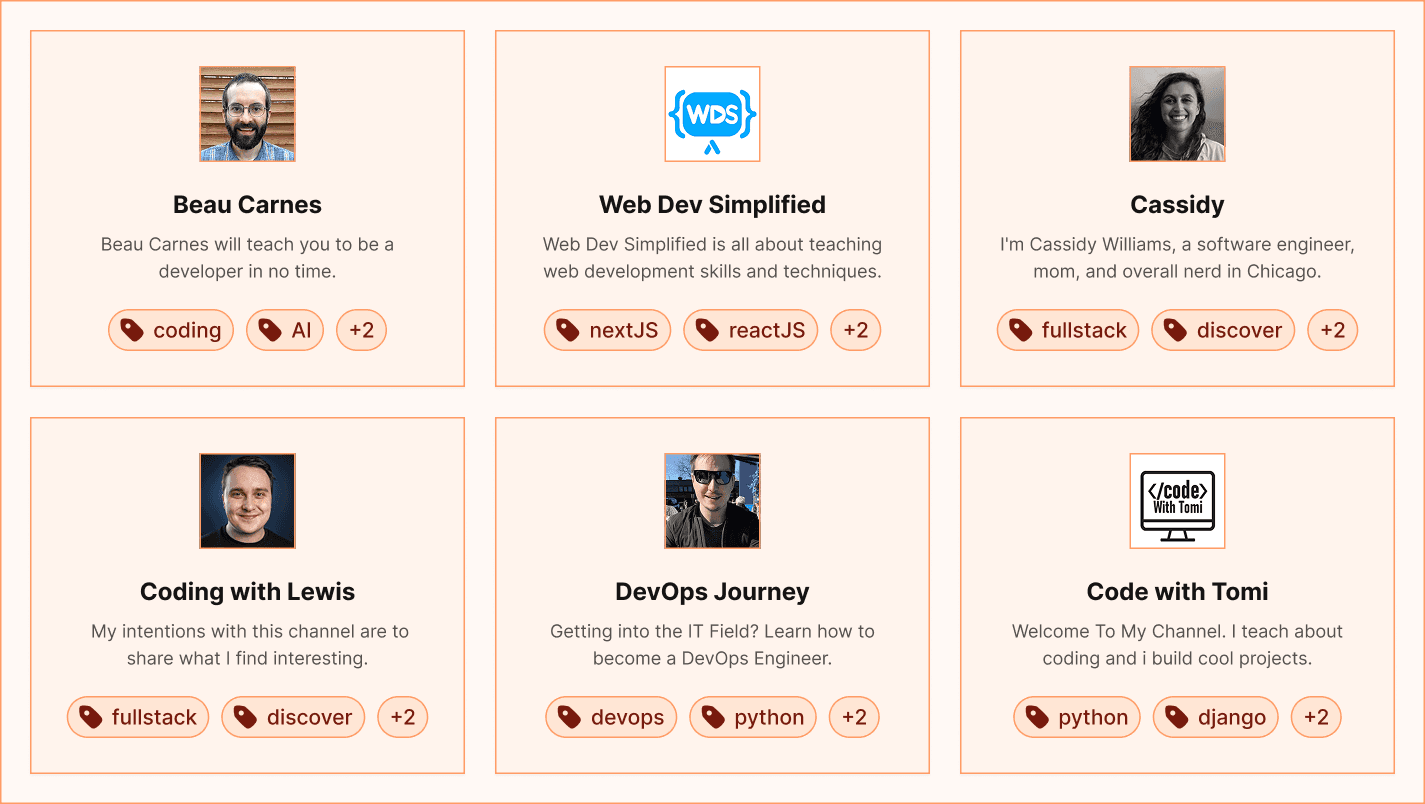
Task: Click the fullstack tag icon in Cassidy's card
Action: pyautogui.click(x=1021, y=330)
